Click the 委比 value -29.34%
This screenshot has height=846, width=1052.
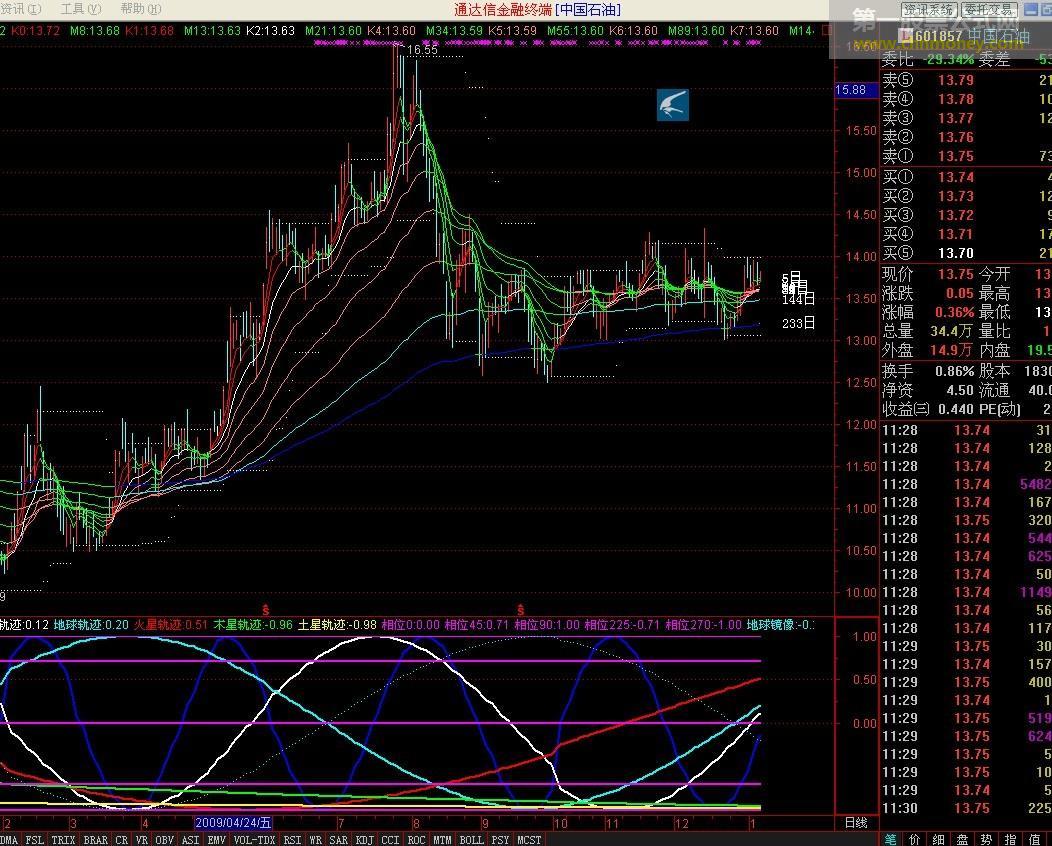tap(947, 59)
